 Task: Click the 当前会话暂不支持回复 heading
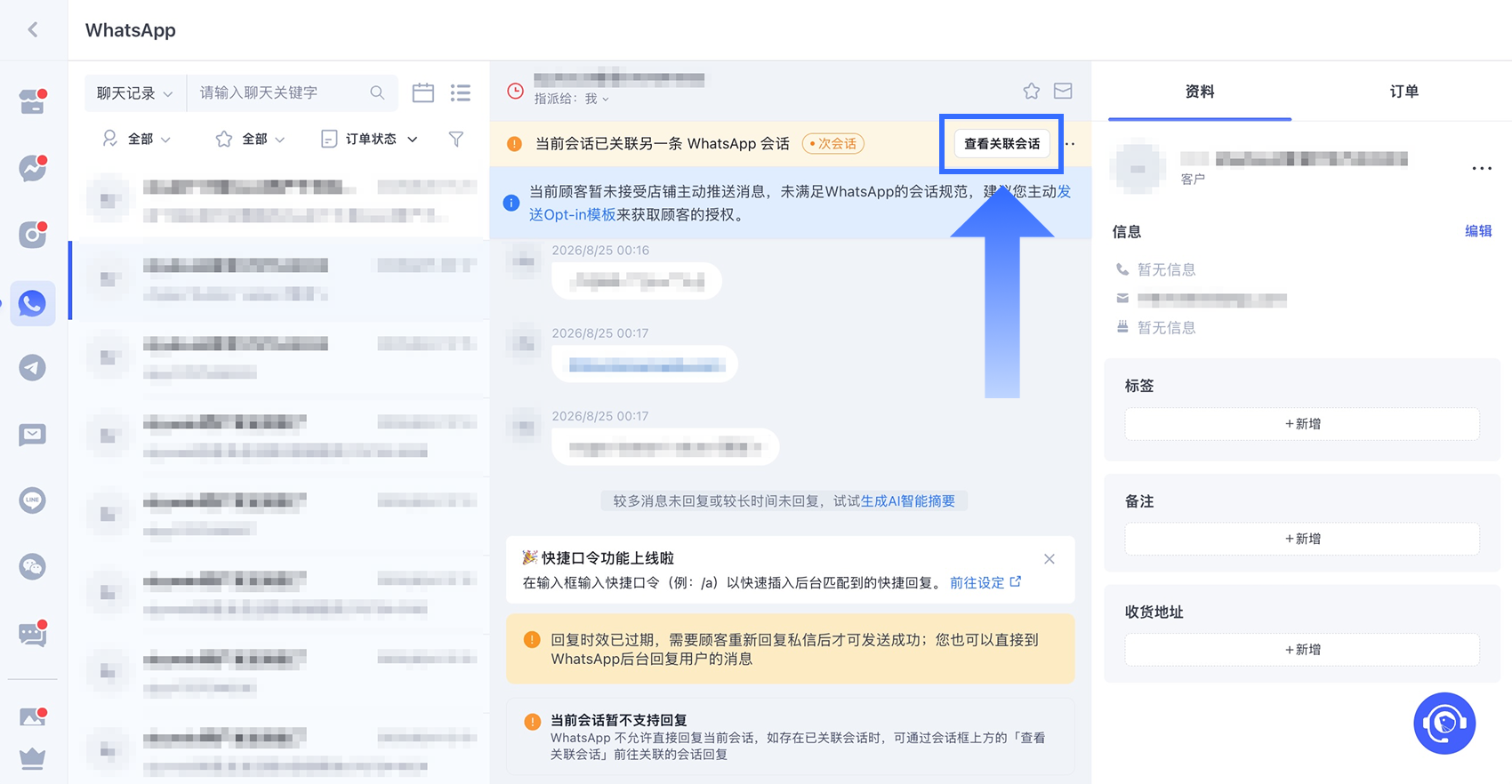point(618,720)
